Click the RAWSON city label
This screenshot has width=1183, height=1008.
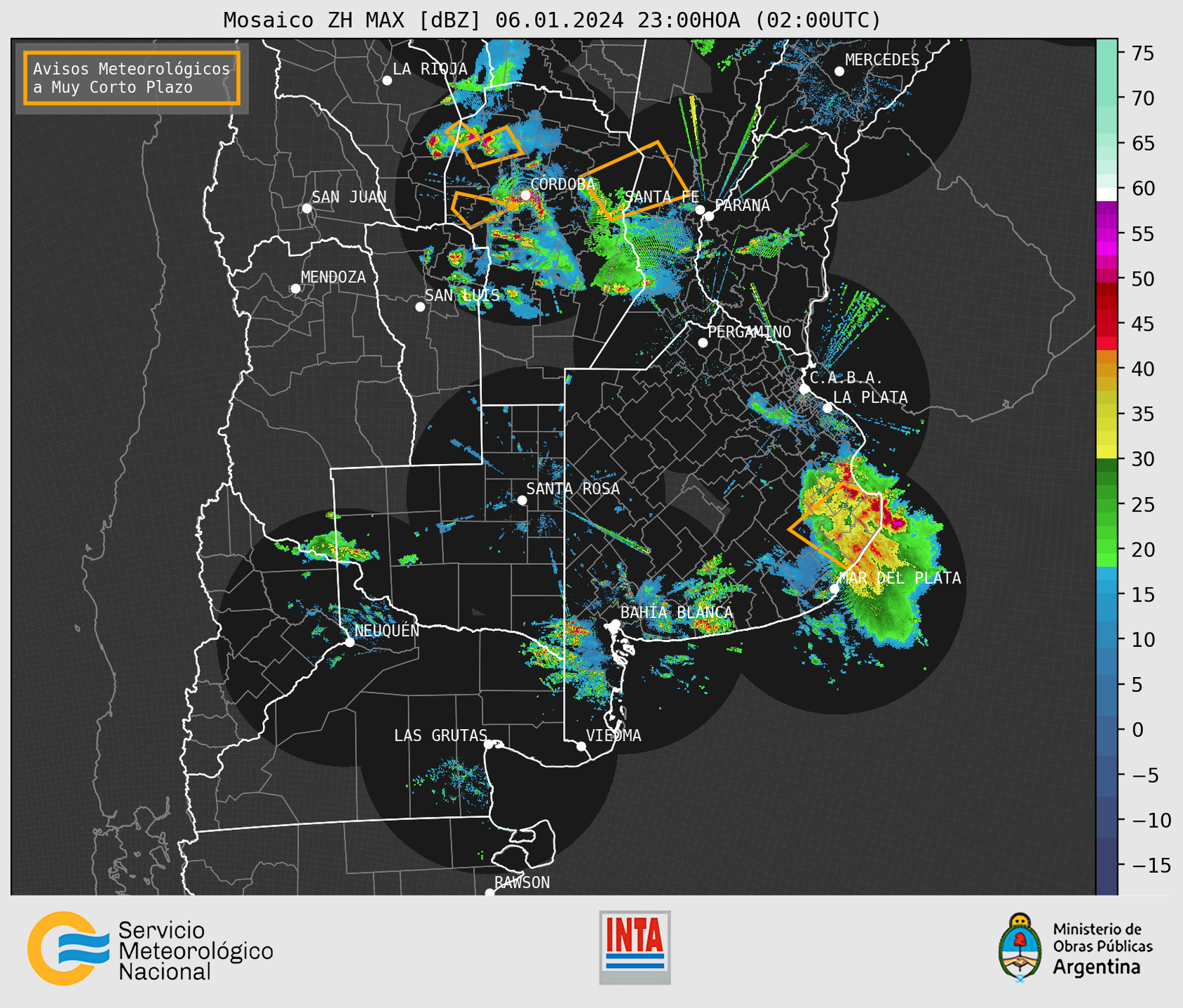point(522,883)
